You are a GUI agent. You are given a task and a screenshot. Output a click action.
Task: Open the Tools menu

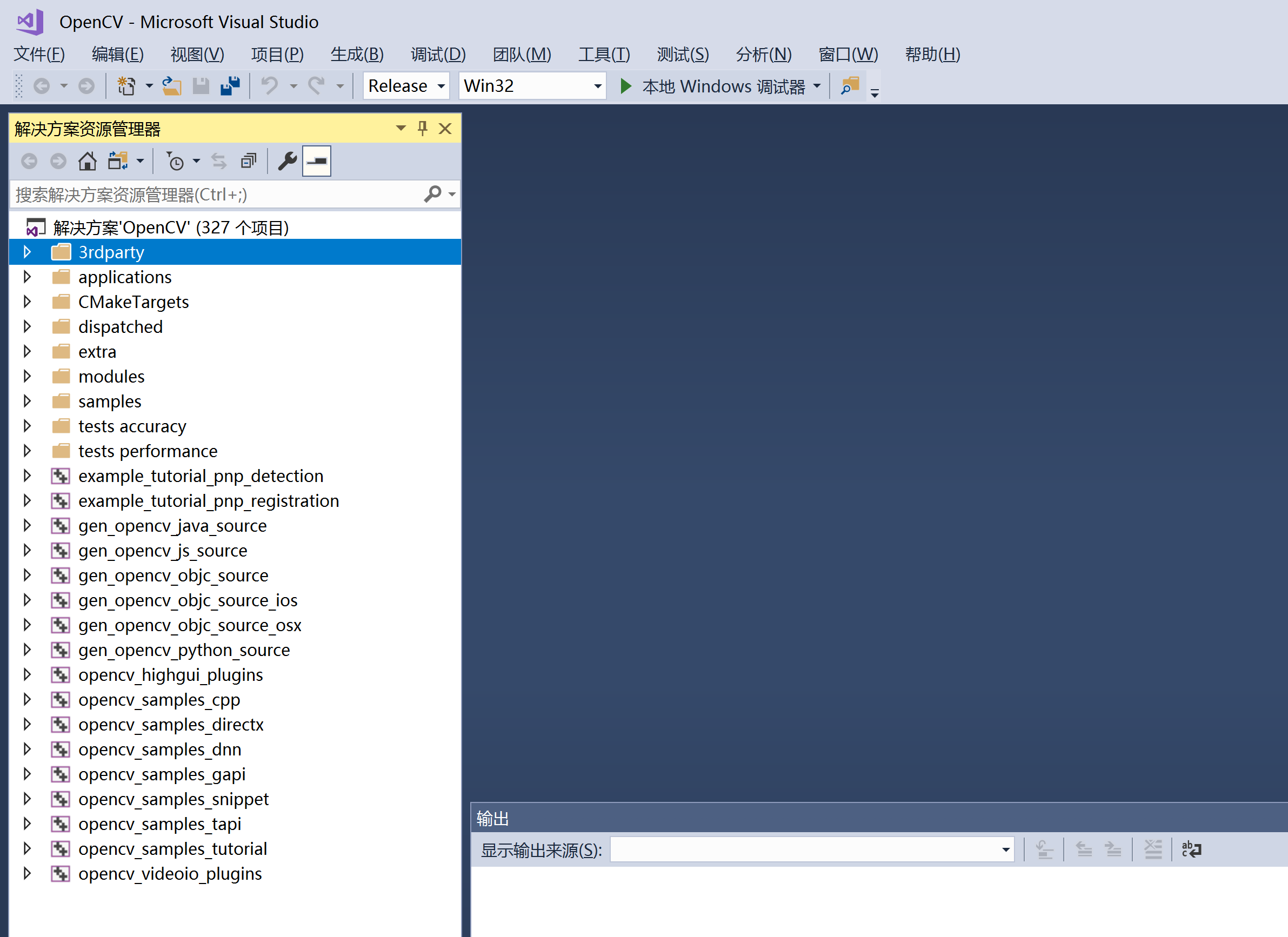pos(604,55)
